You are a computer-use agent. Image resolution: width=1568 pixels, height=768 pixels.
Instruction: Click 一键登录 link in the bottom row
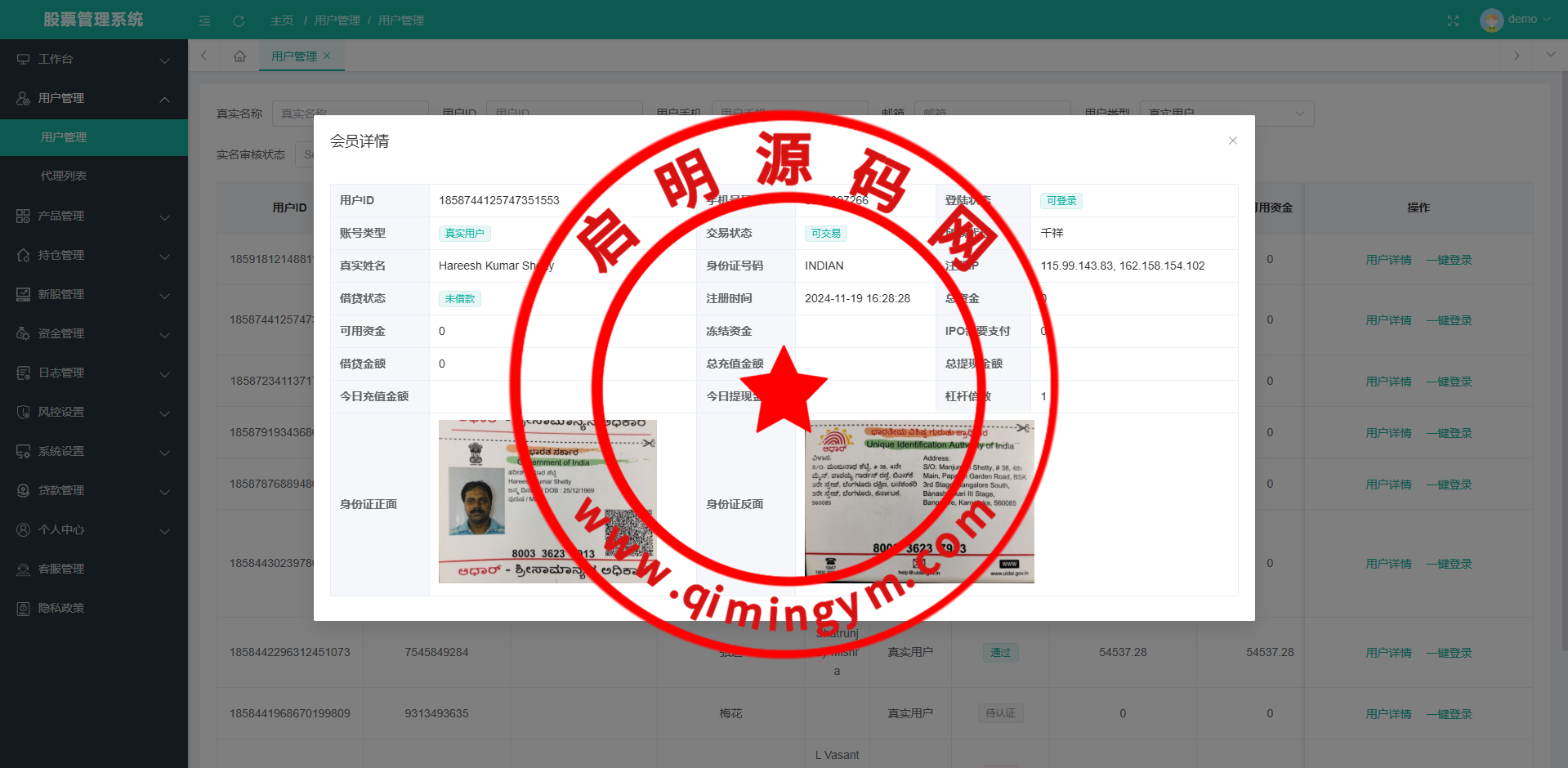click(1449, 714)
